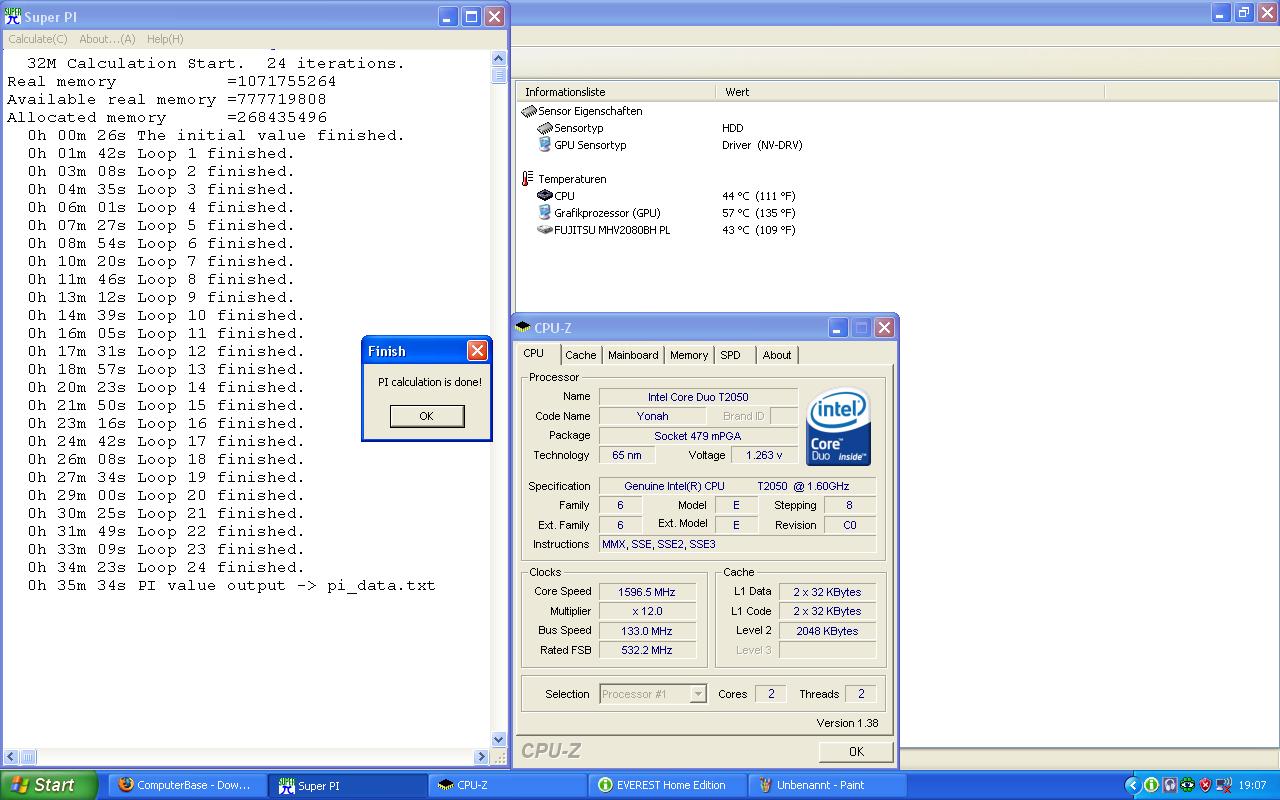
Task: Open the green eye tray icon
Action: click(1187, 786)
